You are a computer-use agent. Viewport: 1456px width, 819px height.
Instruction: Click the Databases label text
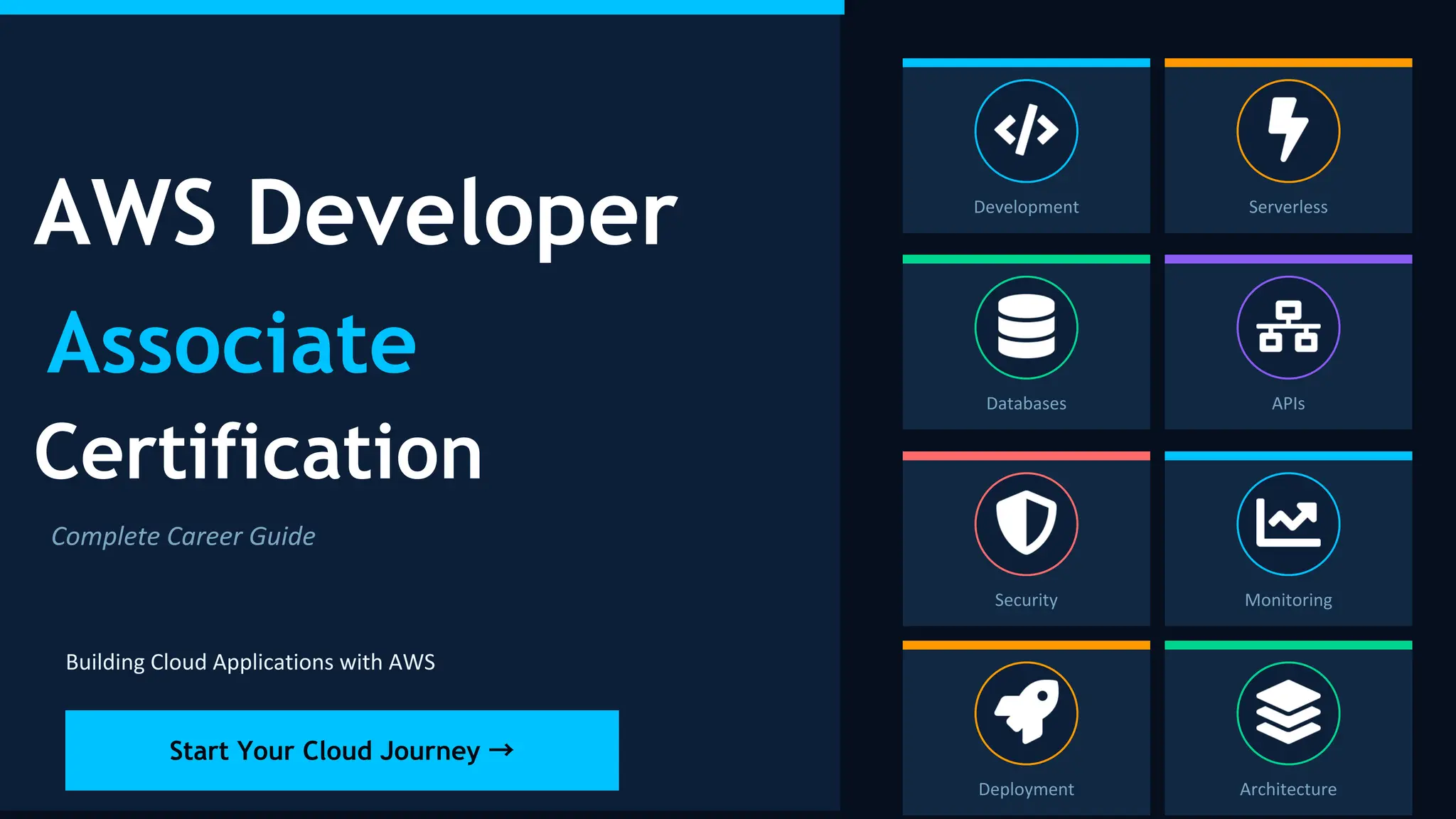tap(1026, 404)
